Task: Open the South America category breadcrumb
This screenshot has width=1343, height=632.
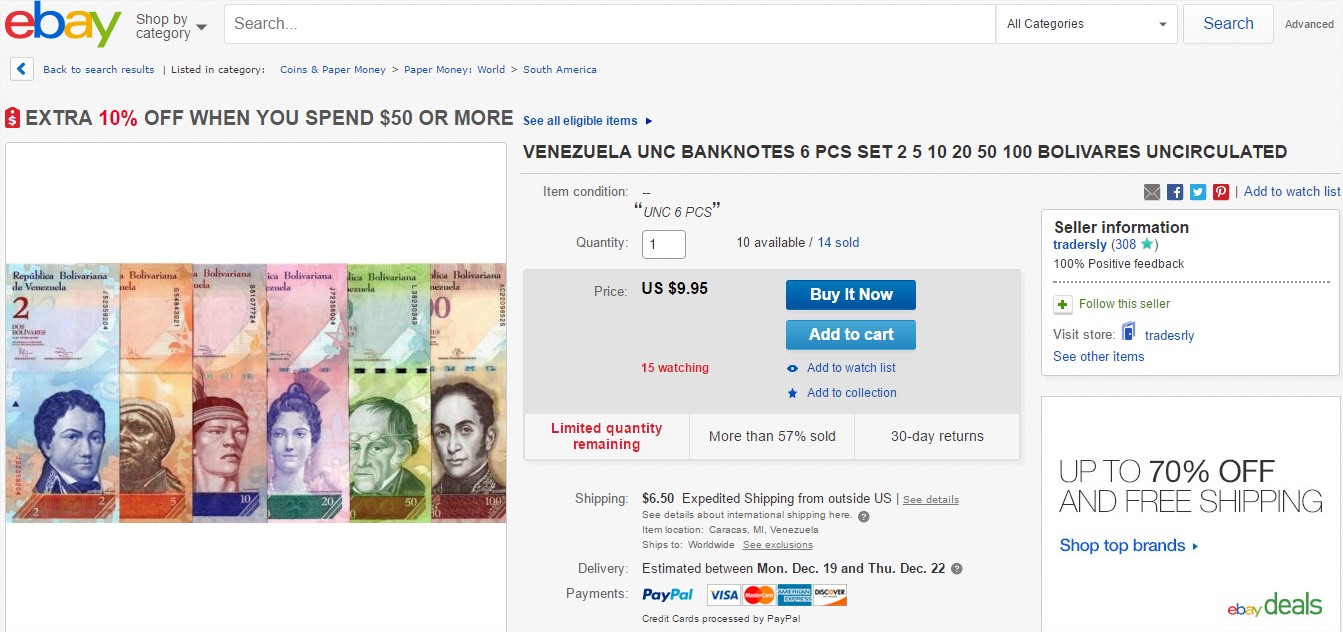Action: click(x=560, y=70)
